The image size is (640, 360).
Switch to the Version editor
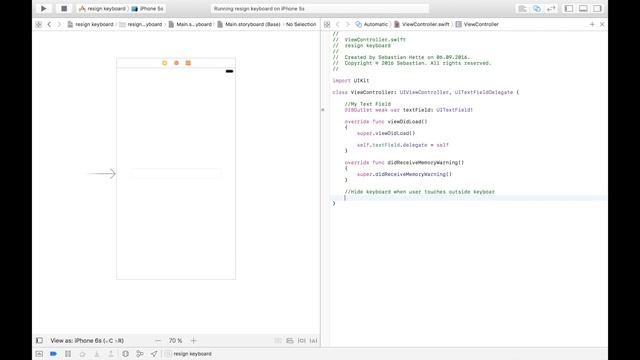(551, 9)
